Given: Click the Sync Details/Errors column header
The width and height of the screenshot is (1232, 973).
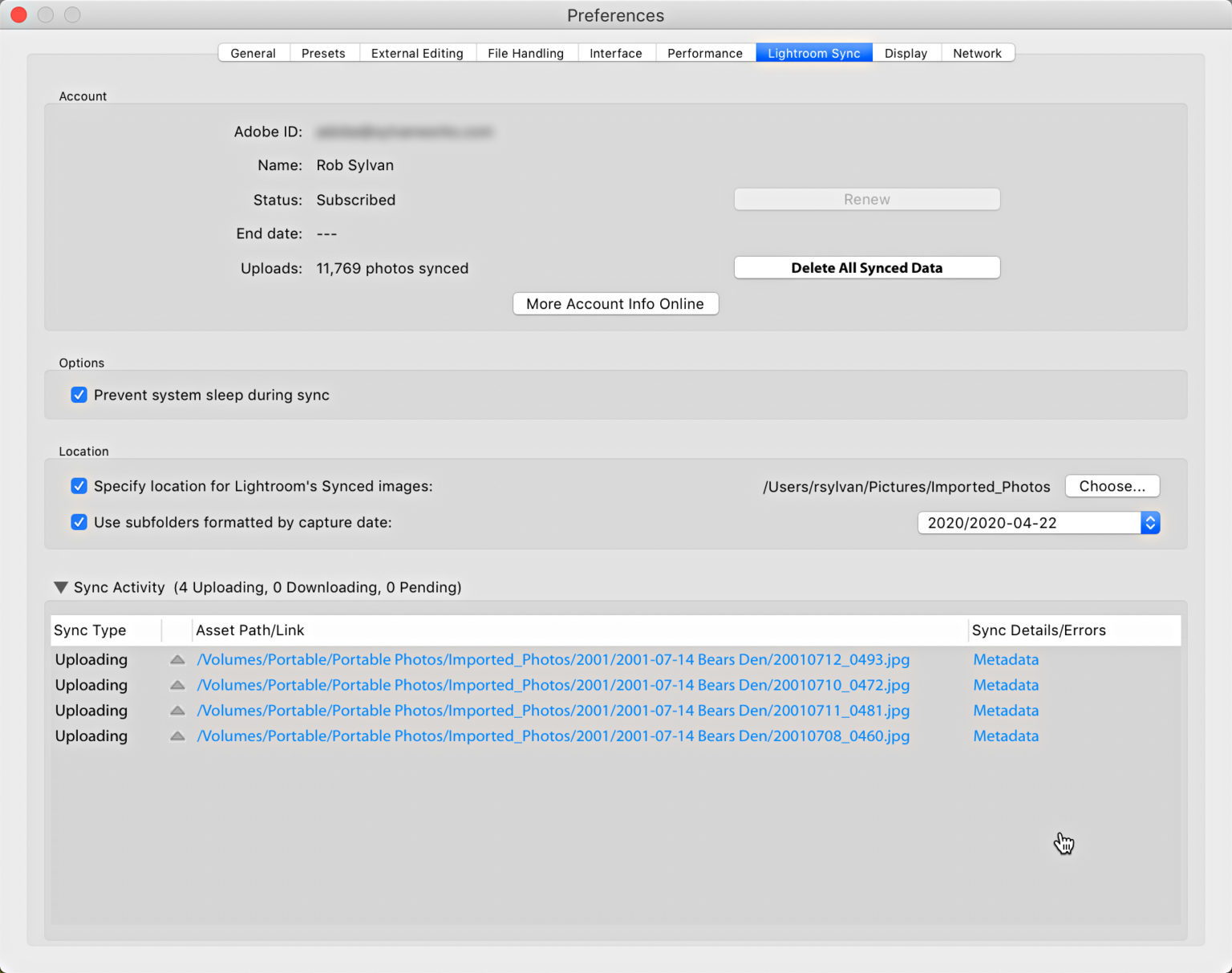Looking at the screenshot, I should coord(1075,630).
